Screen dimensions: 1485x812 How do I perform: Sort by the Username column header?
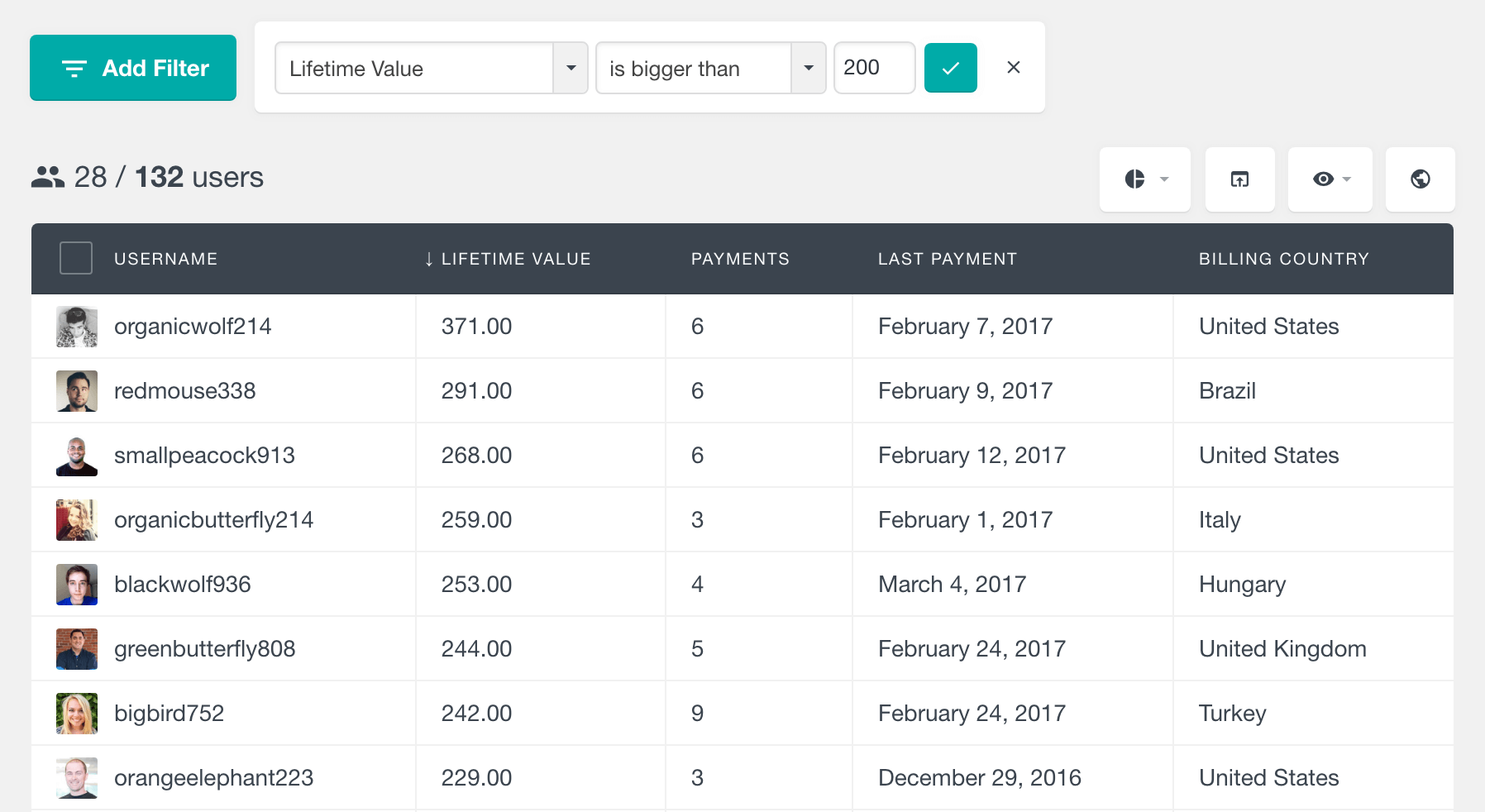pyautogui.click(x=166, y=259)
